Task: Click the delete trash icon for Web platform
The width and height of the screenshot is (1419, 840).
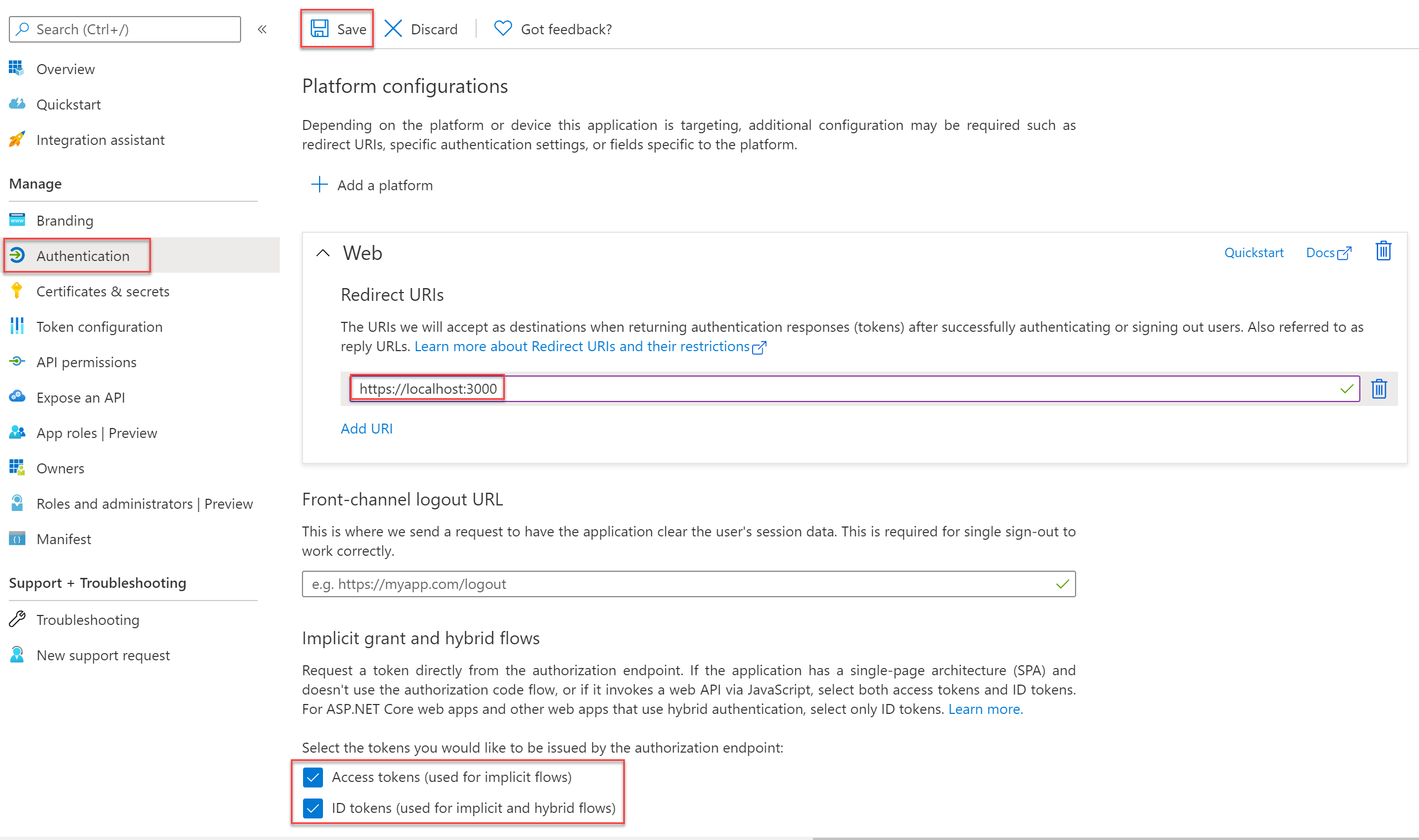Action: coord(1384,251)
